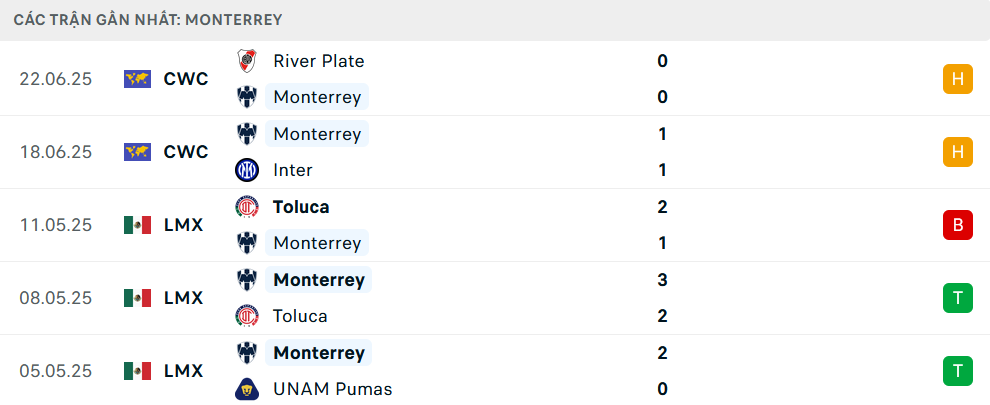Click the UNAM Pumas club crest
The width and height of the screenshot is (990, 405).
coord(246,389)
